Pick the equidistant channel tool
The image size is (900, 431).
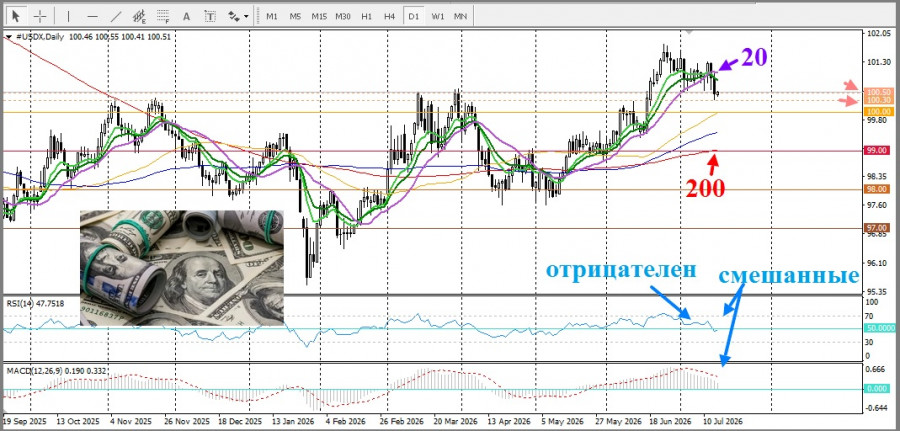(139, 16)
